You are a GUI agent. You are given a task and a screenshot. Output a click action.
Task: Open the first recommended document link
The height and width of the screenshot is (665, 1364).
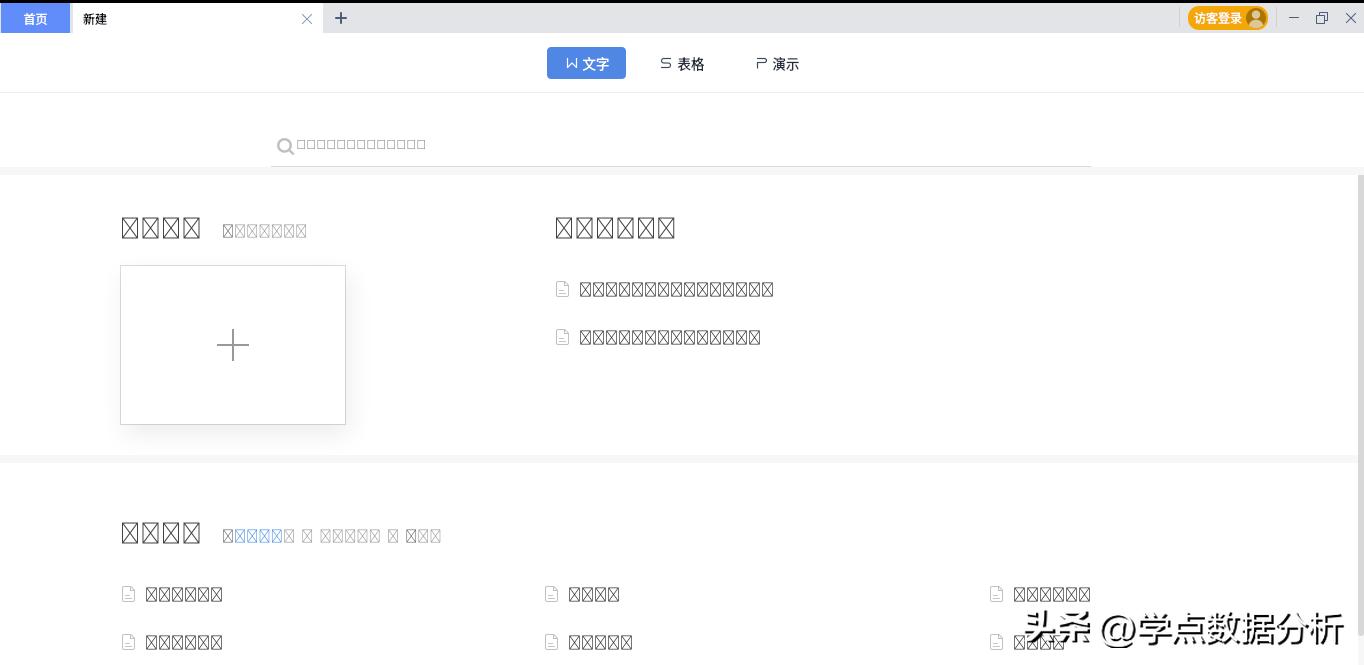tap(677, 288)
